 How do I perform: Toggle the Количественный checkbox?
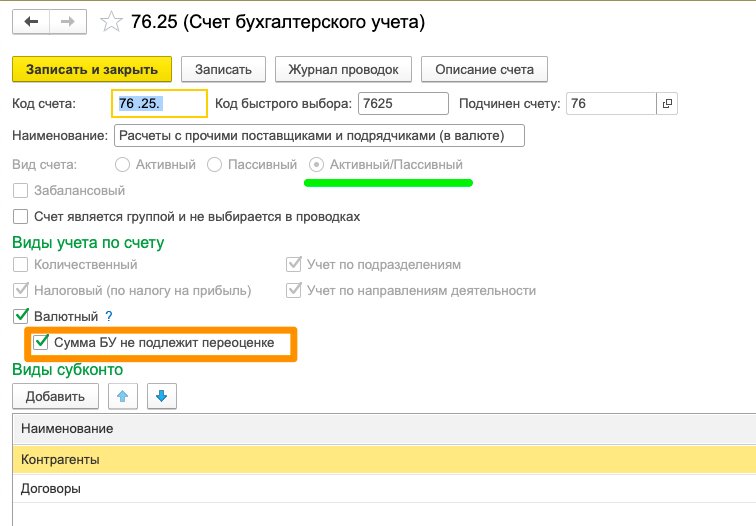coord(20,265)
